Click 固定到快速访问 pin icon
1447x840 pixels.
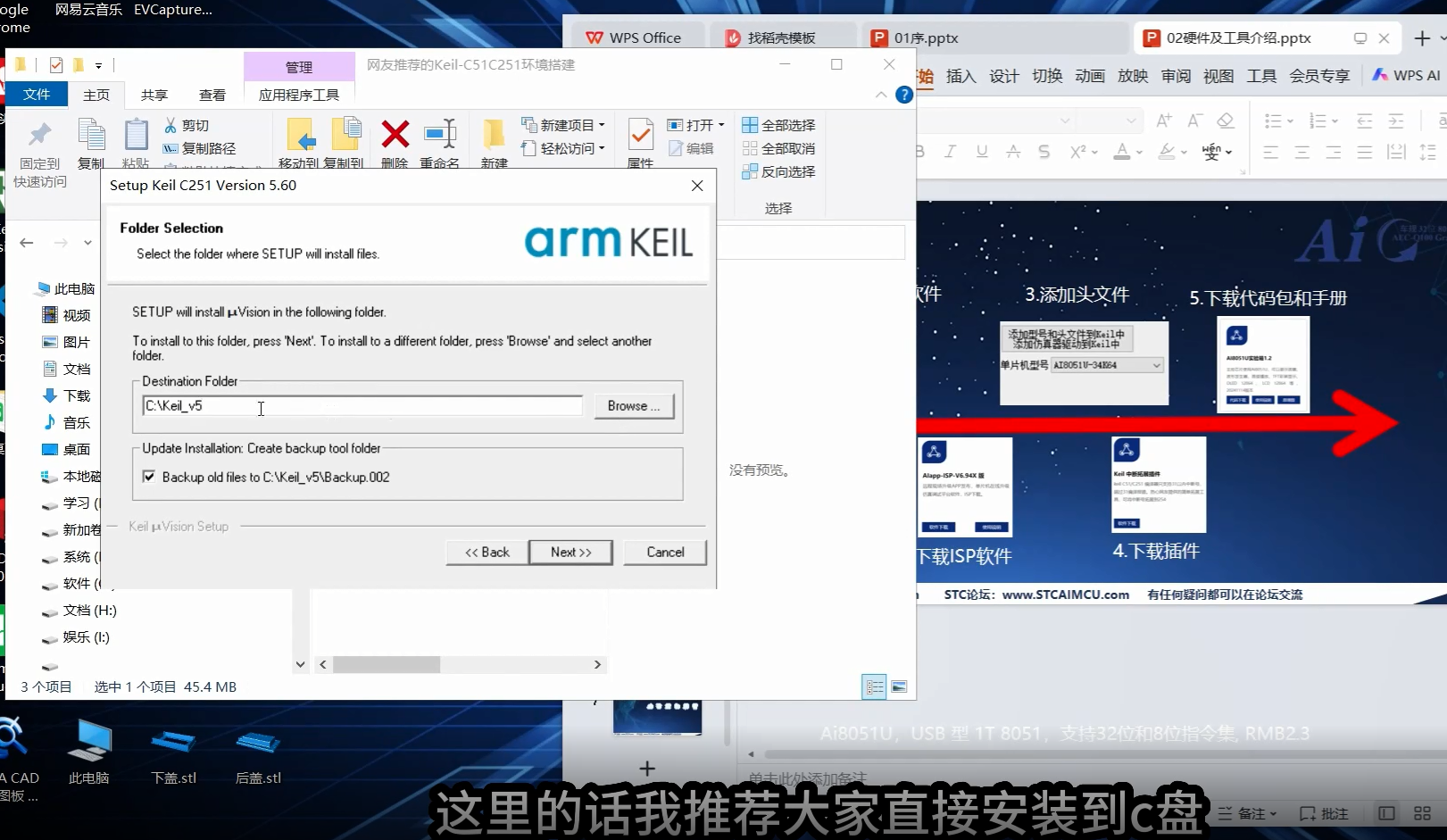tap(40, 136)
